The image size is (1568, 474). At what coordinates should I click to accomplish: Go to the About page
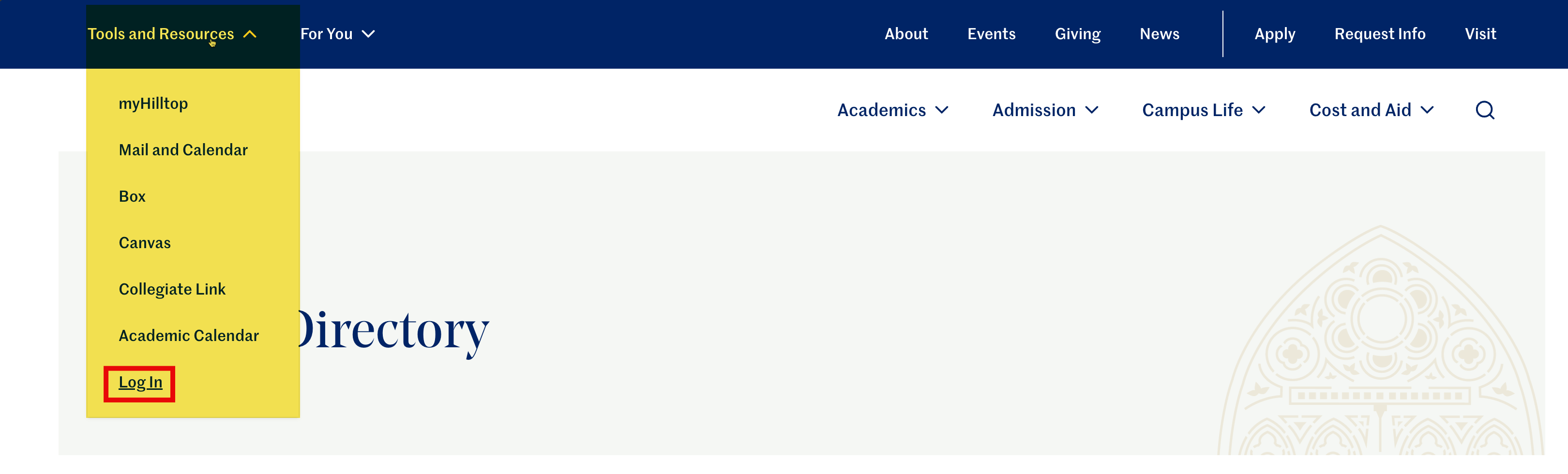click(906, 34)
